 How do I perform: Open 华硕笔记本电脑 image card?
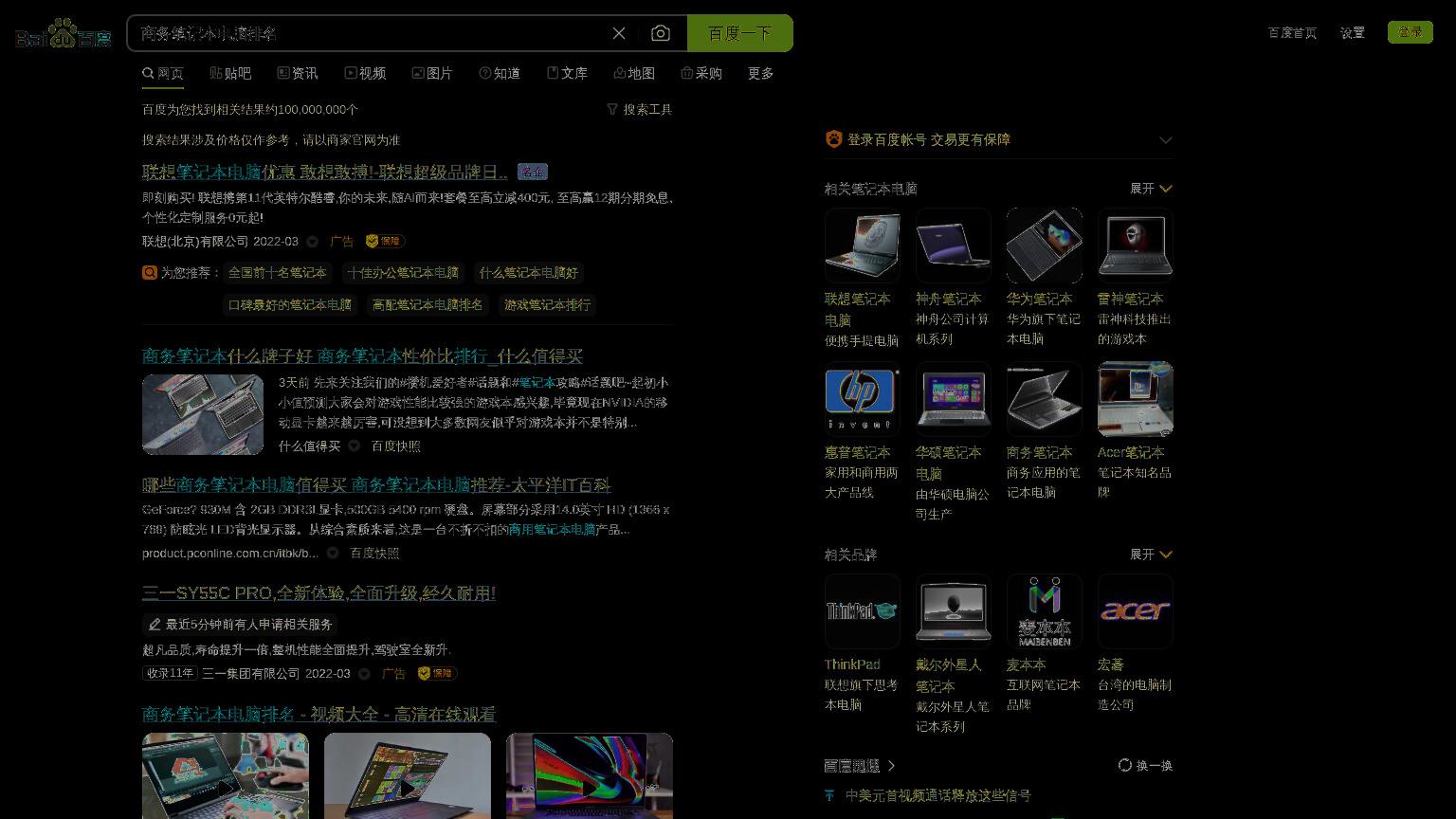point(954,399)
